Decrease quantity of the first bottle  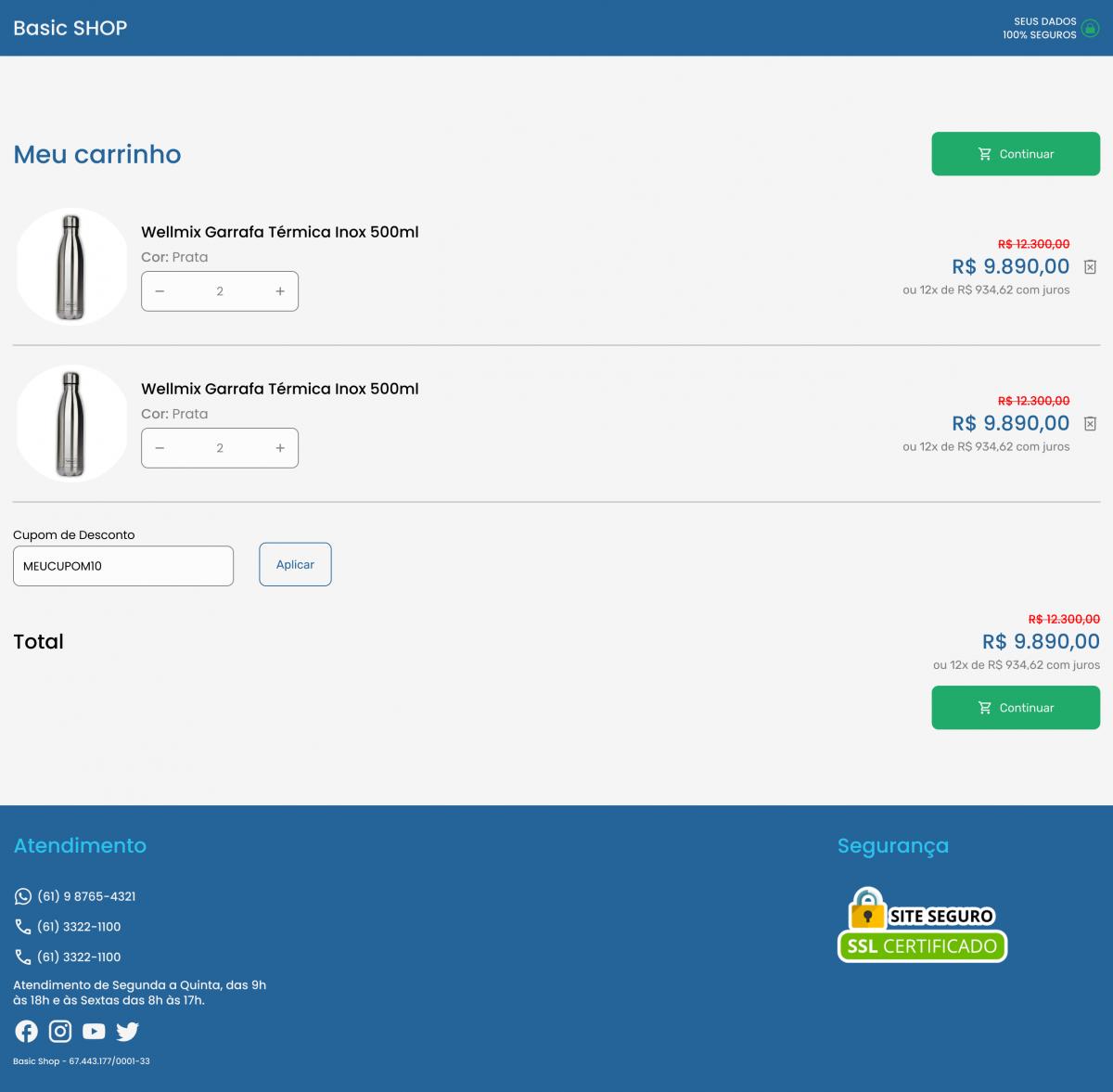pos(160,291)
